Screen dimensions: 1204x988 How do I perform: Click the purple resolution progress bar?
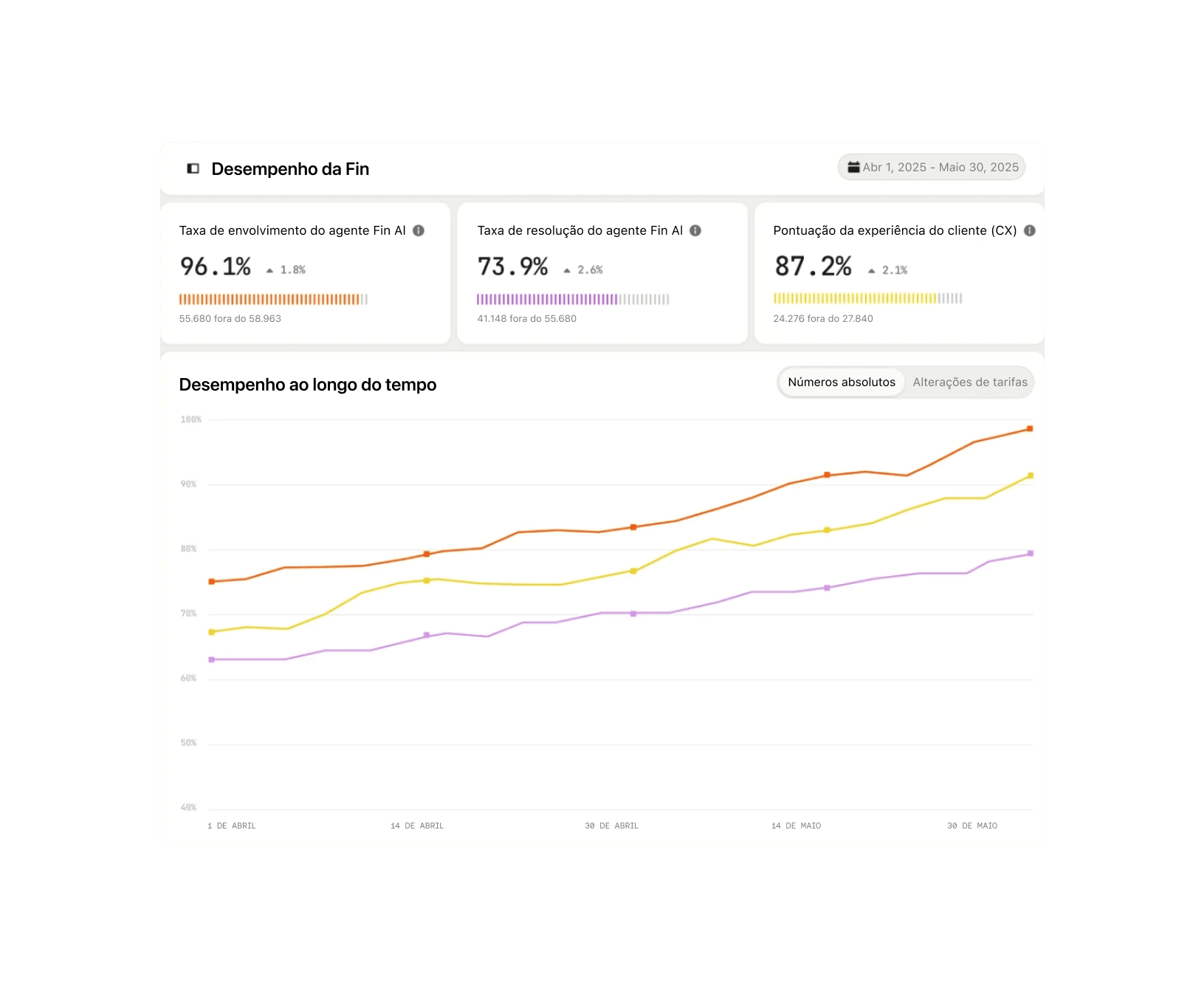click(572, 299)
